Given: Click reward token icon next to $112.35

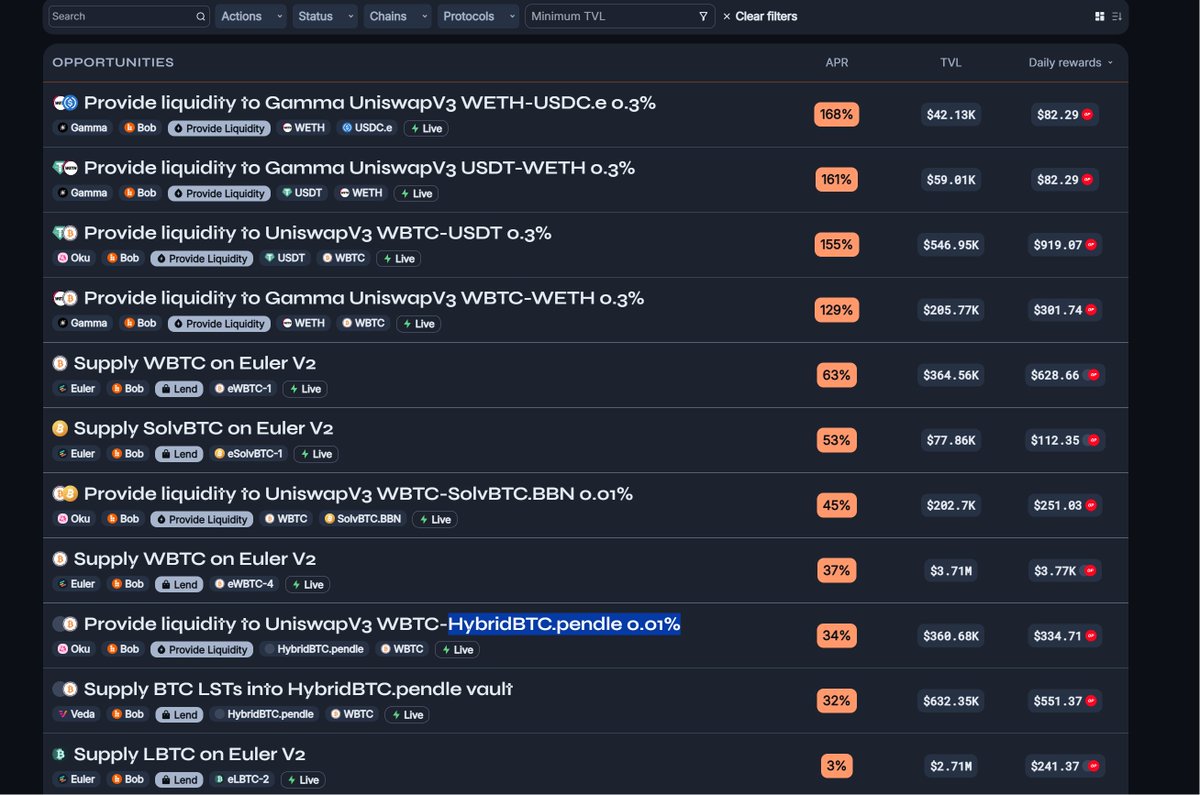Looking at the screenshot, I should 1093,440.
